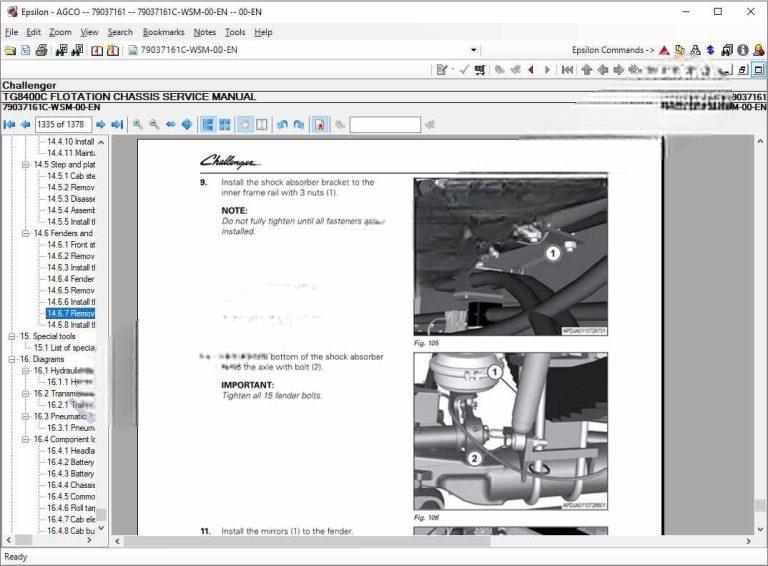Viewport: 768px width, 566px height.
Task: Open the Notes menu
Action: click(x=205, y=32)
